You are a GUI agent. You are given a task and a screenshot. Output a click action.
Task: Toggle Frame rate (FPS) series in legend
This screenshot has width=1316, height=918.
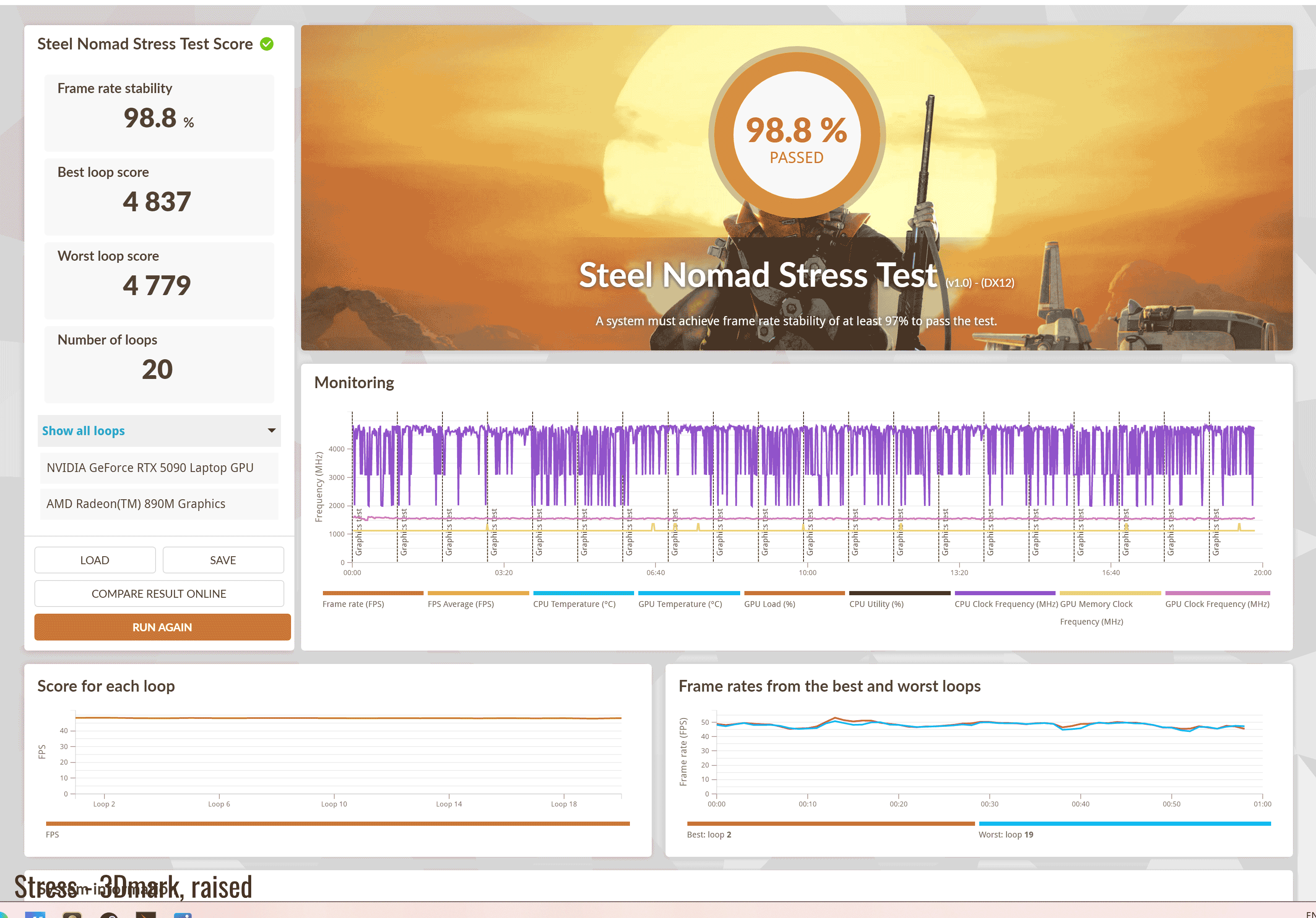click(x=353, y=604)
